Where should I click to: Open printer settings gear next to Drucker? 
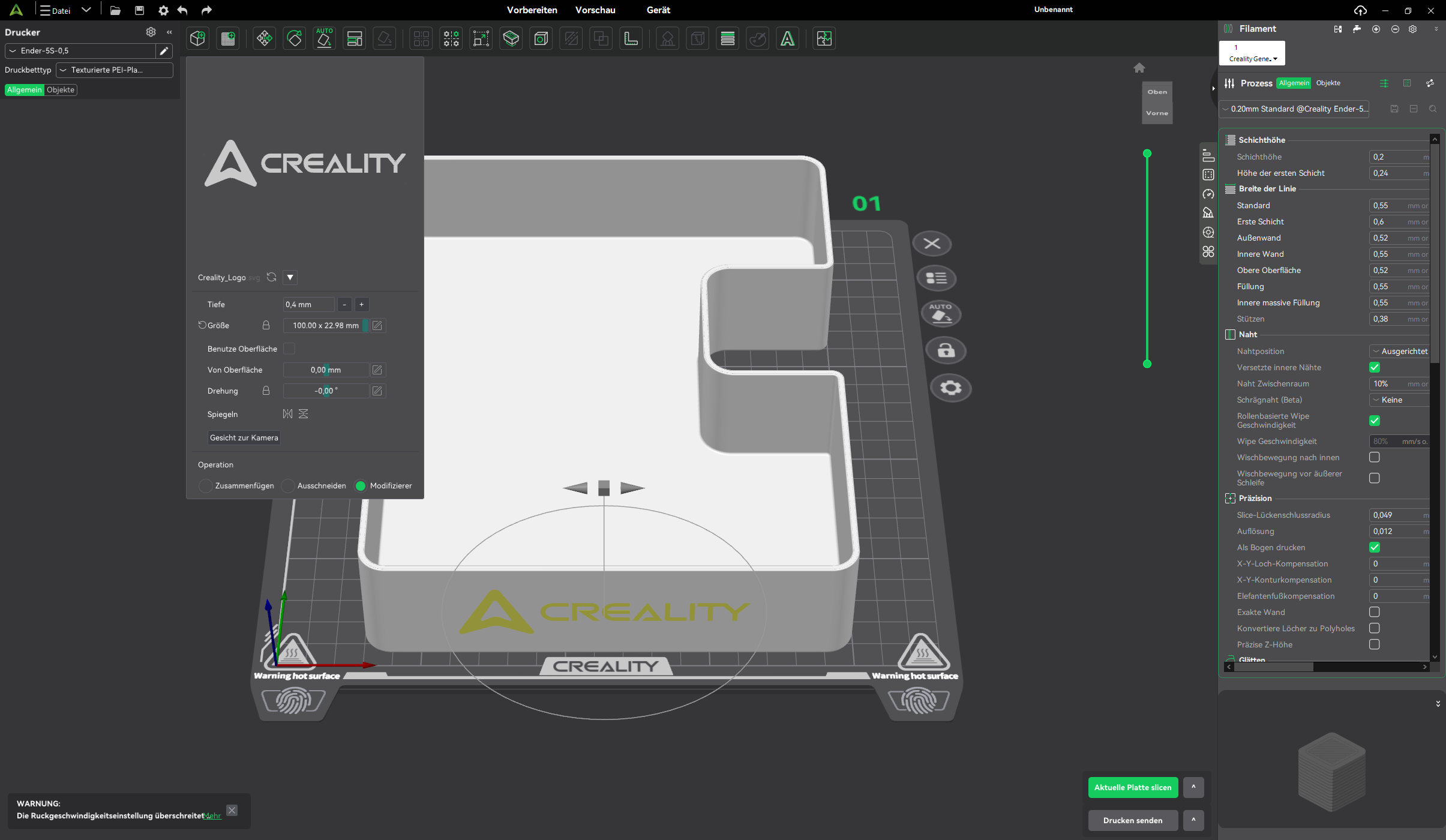click(151, 32)
